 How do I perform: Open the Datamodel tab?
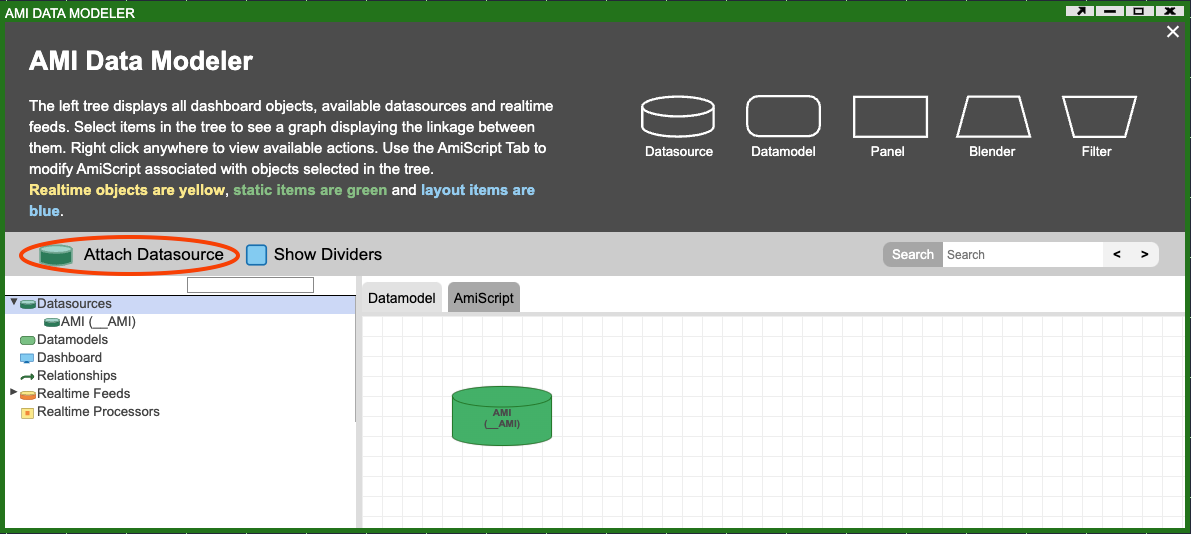402,298
